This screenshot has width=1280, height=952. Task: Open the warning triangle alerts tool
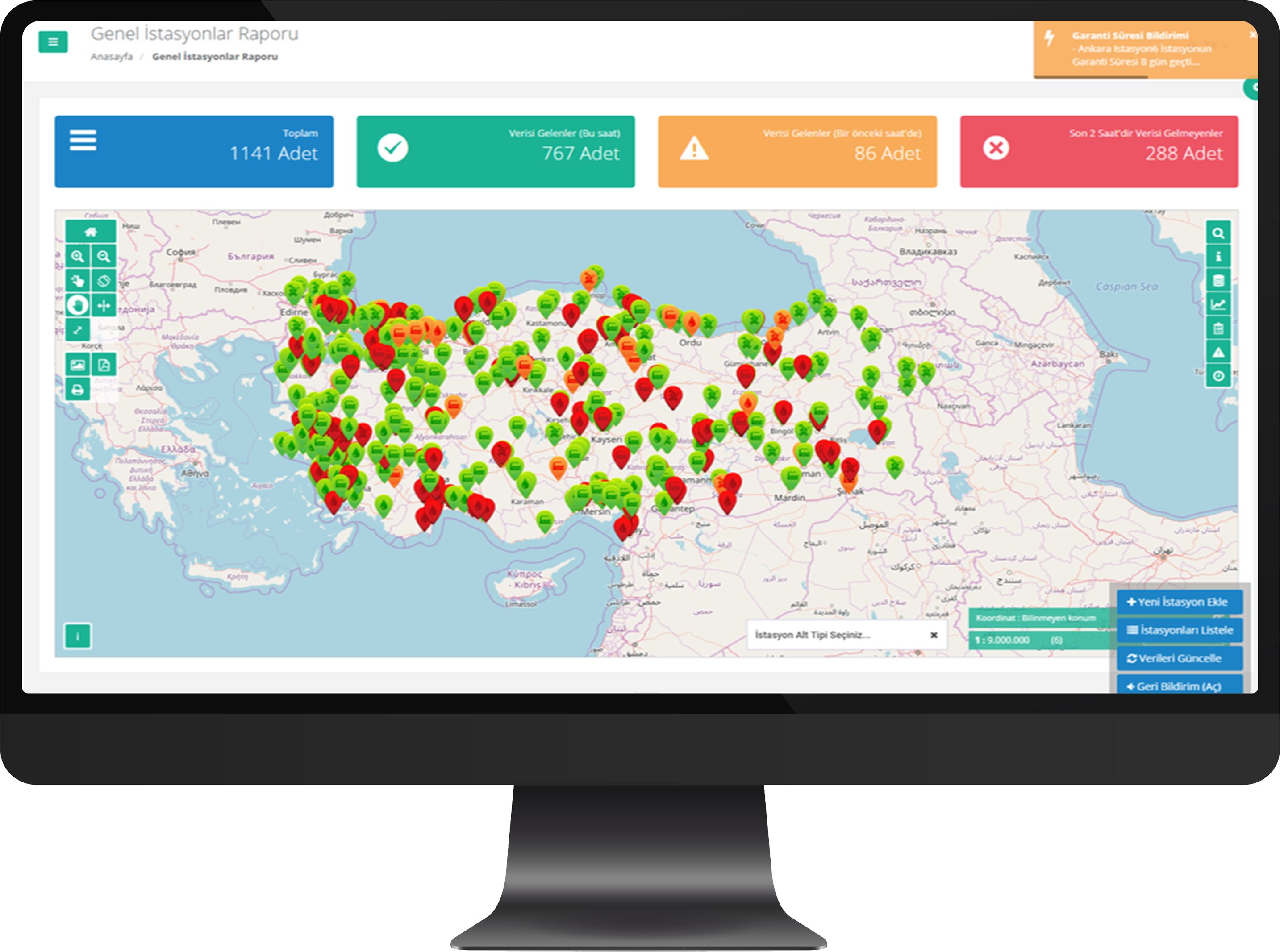pos(1218,352)
